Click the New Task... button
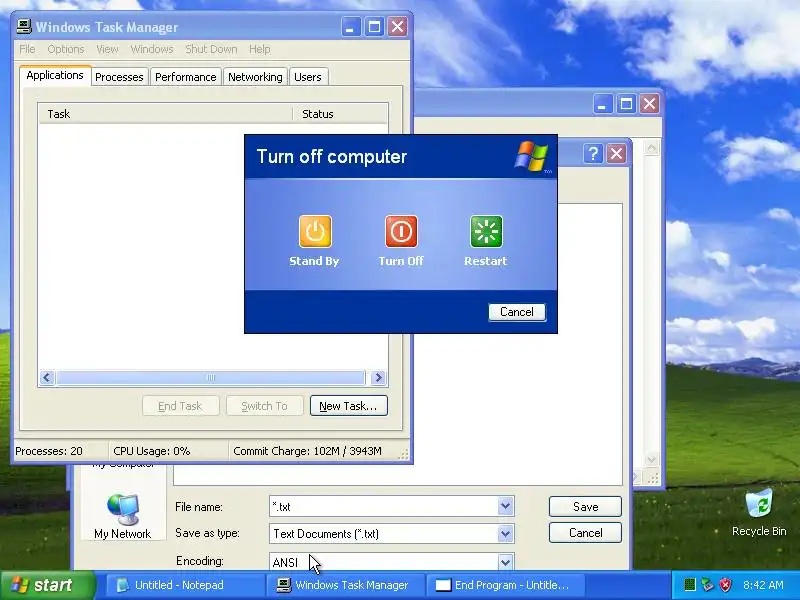Viewport: 800px width, 600px height. pos(348,406)
